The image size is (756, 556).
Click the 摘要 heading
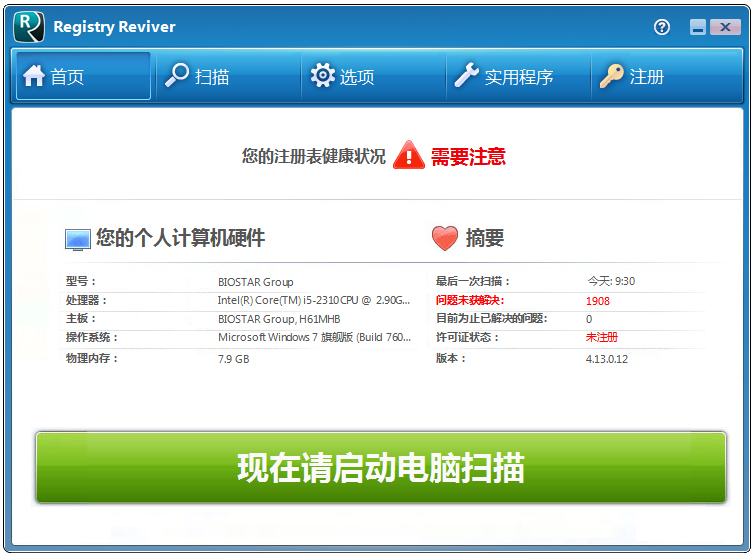(x=485, y=238)
